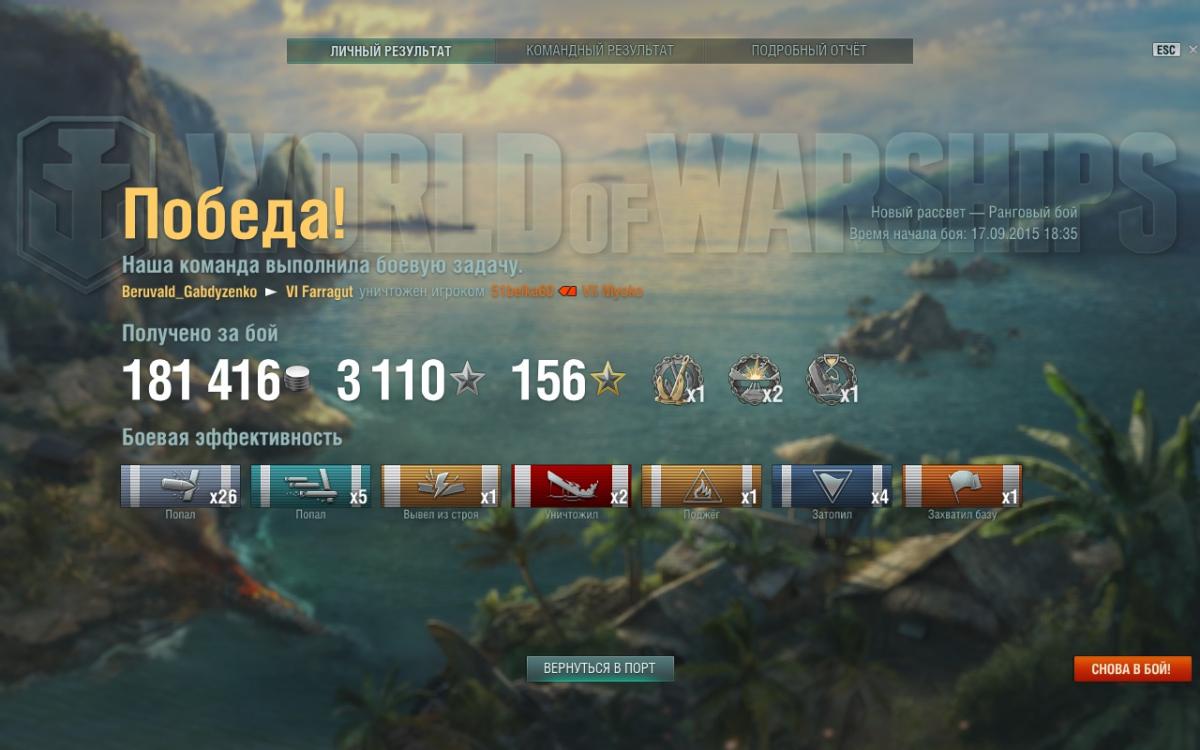1200x750 pixels.
Task: Click the Вывел из строя ribbon
Action: [x=441, y=486]
